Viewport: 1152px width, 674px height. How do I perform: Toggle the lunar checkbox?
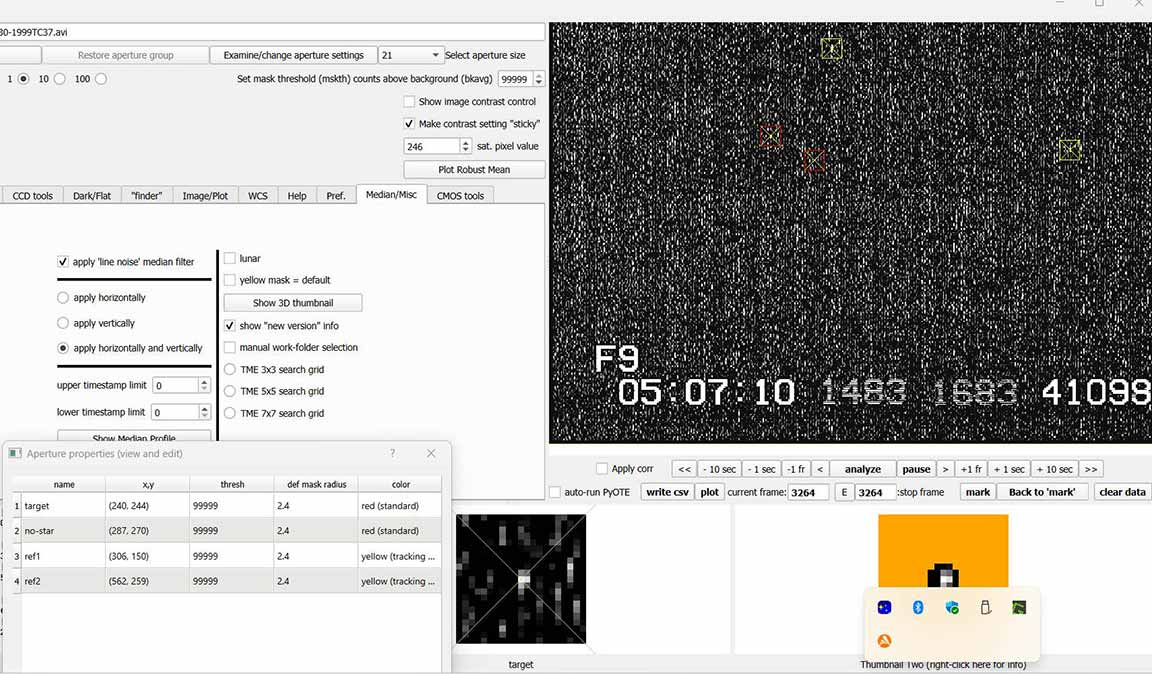pyautogui.click(x=230, y=258)
